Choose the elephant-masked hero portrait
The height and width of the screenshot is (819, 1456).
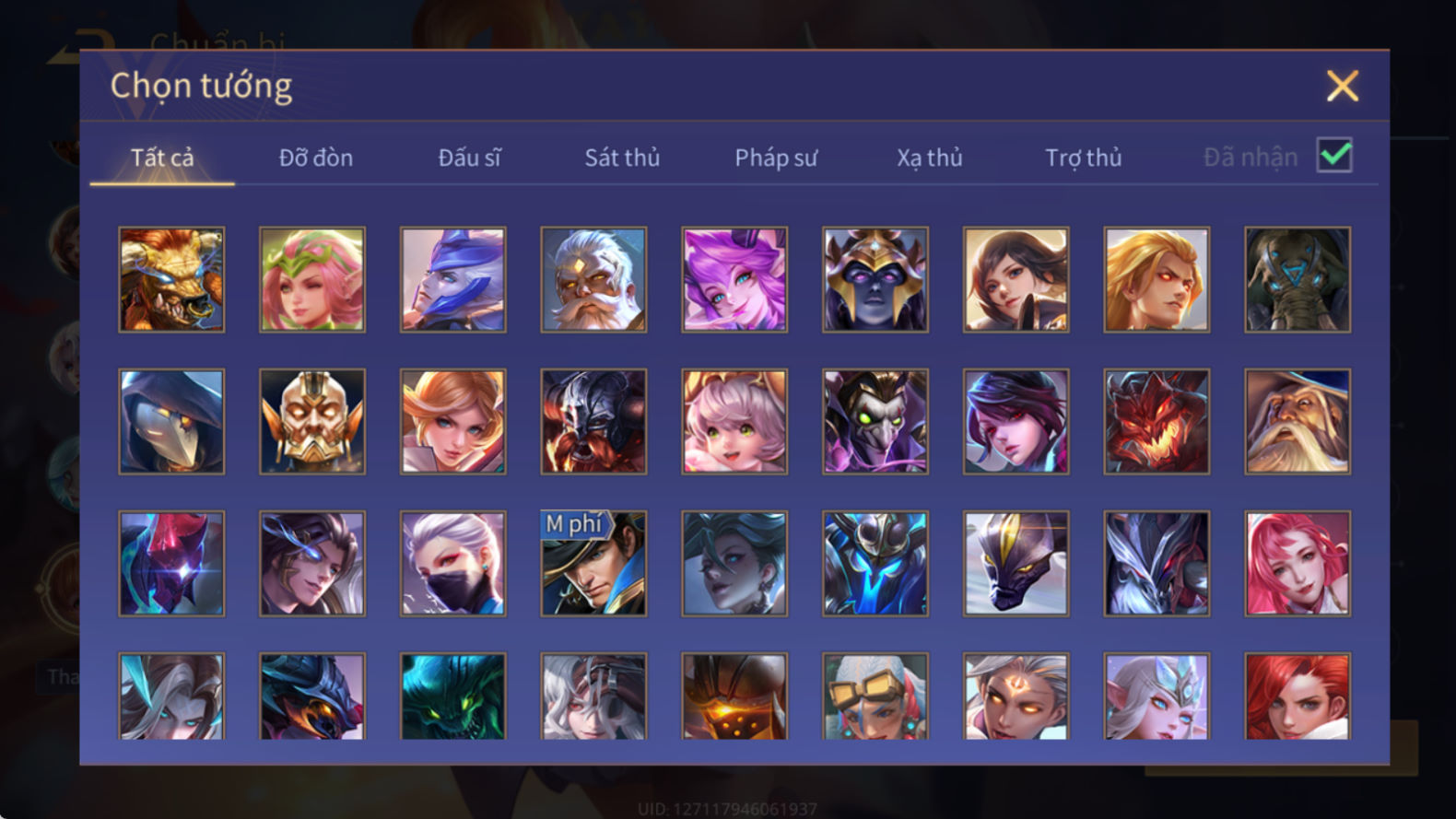pyautogui.click(x=1297, y=279)
